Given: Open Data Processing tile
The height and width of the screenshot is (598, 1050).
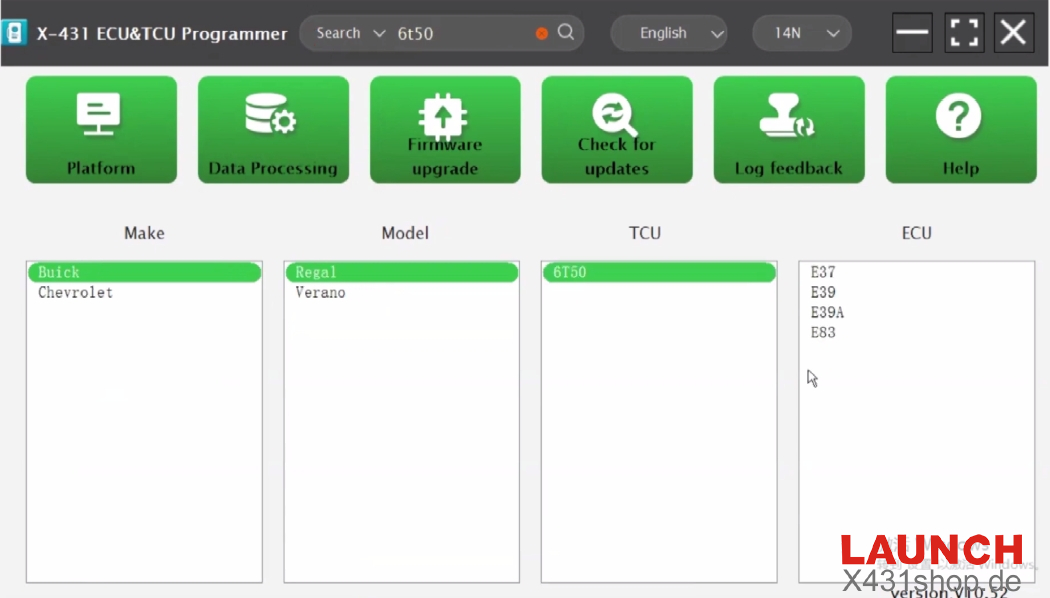Looking at the screenshot, I should coord(273,130).
